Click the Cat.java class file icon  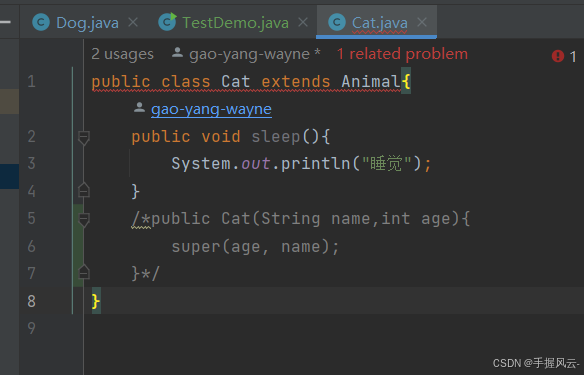pos(337,22)
